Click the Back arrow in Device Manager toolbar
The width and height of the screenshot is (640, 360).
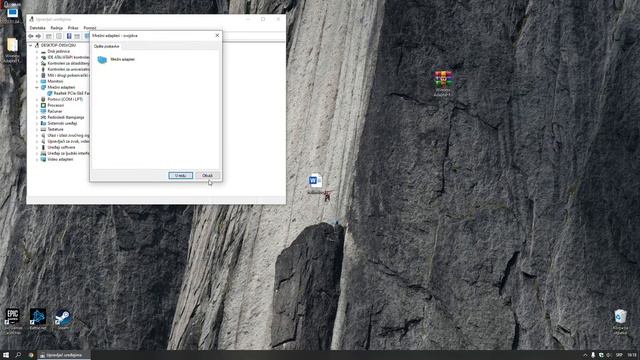(31, 36)
